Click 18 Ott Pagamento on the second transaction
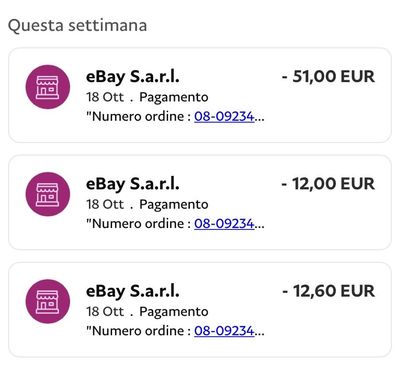 pyautogui.click(x=147, y=204)
